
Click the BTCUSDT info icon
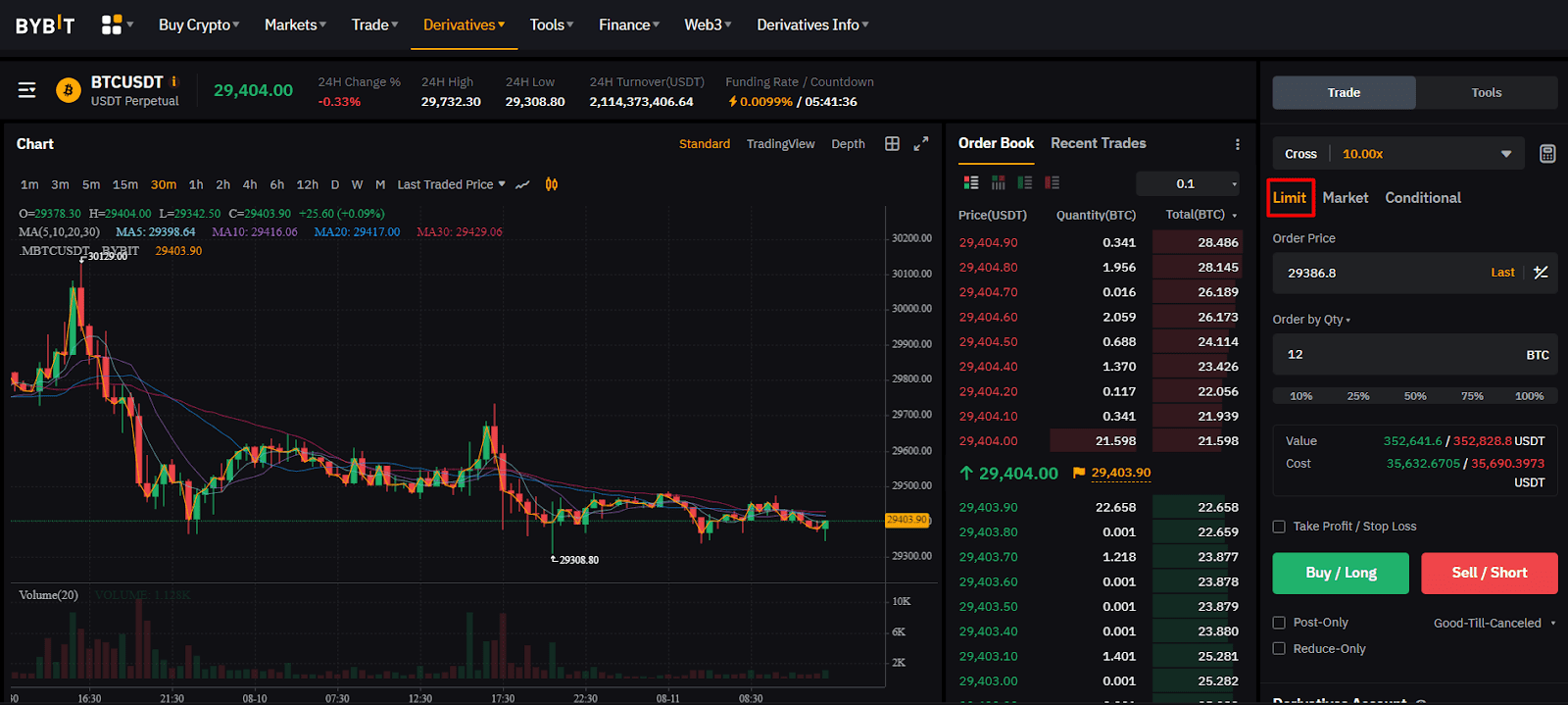tap(174, 81)
